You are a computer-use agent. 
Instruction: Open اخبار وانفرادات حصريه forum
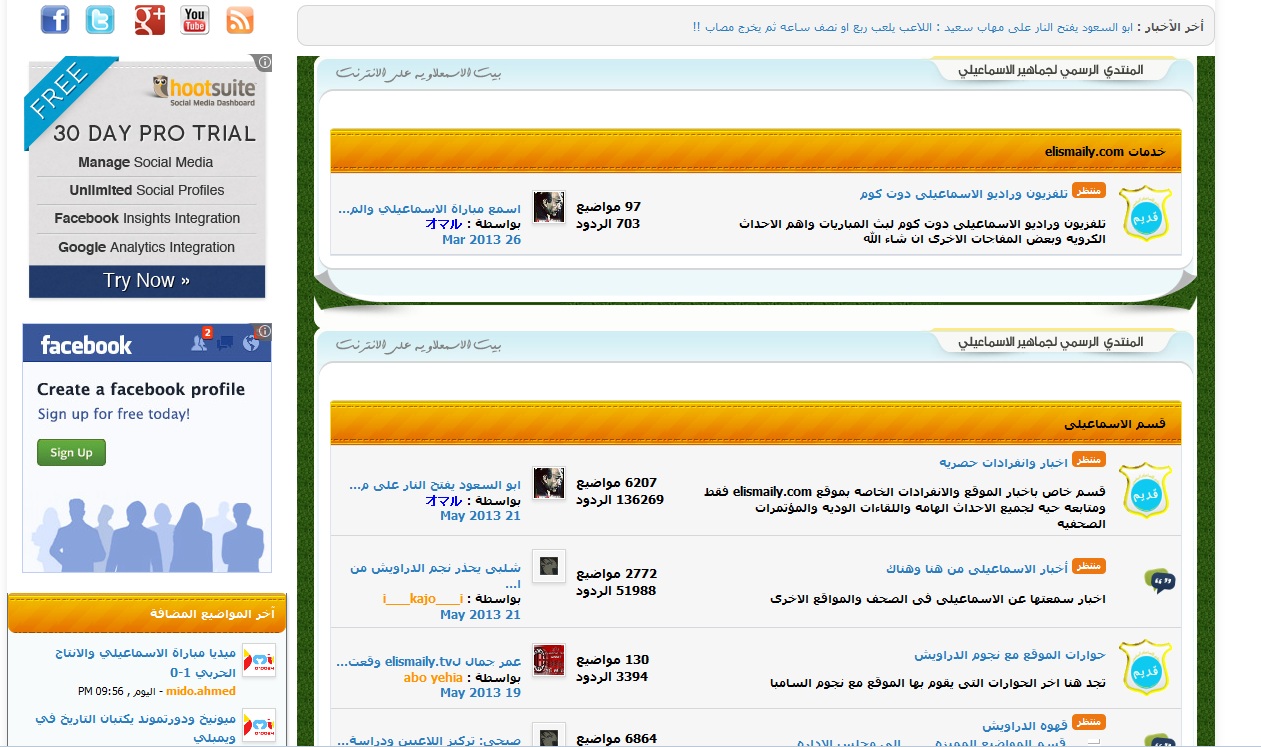[x=1004, y=462]
